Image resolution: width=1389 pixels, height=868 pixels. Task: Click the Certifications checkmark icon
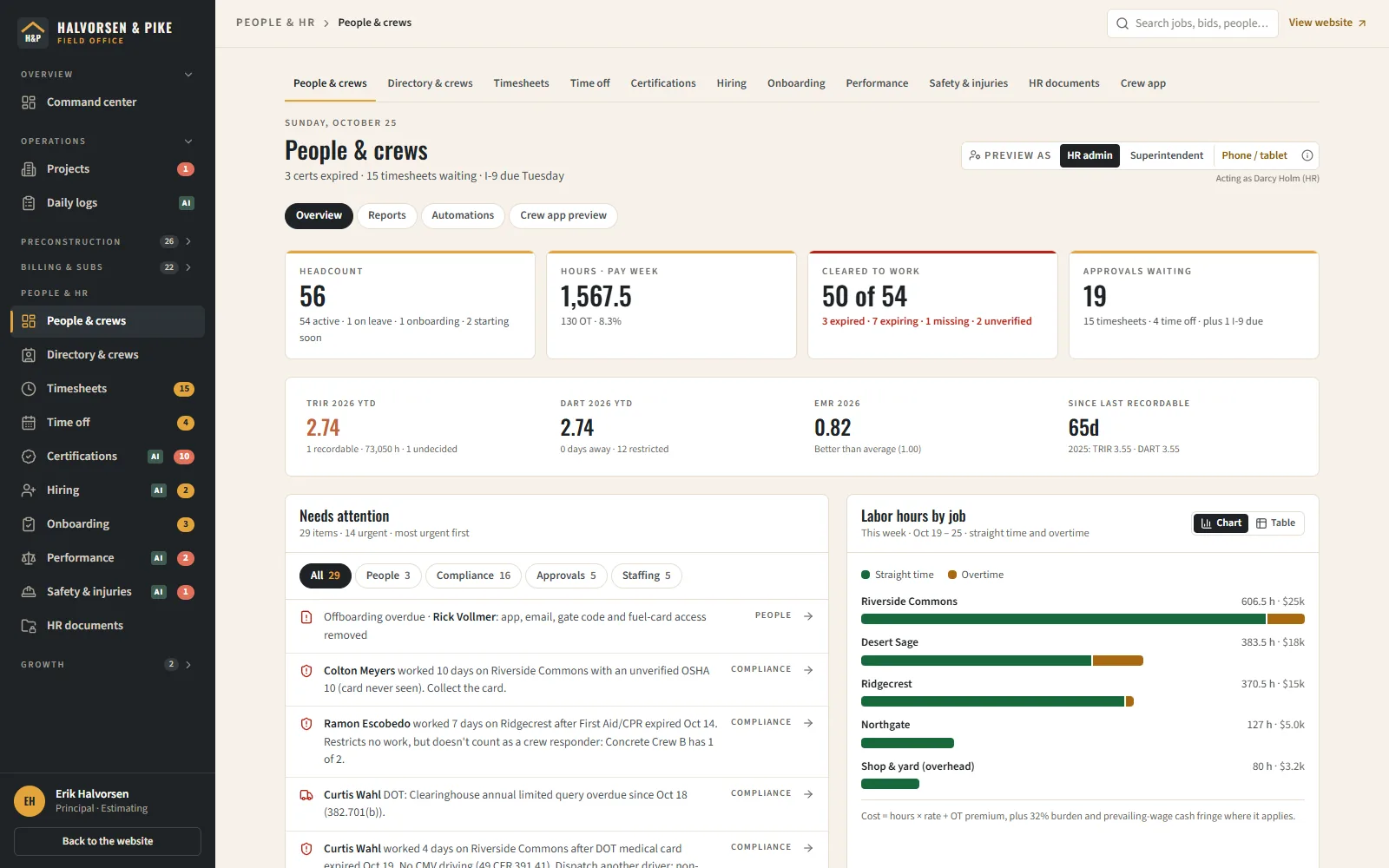click(x=29, y=457)
